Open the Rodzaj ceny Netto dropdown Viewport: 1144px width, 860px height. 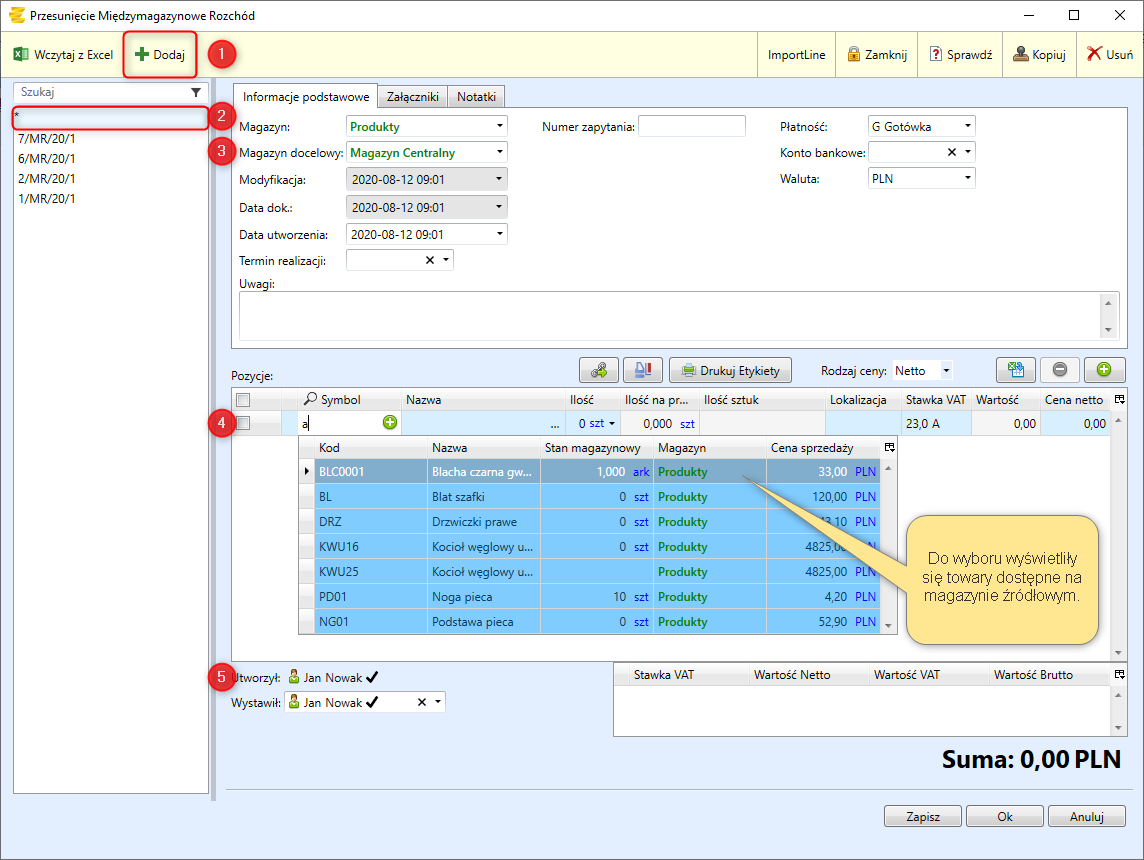[945, 371]
